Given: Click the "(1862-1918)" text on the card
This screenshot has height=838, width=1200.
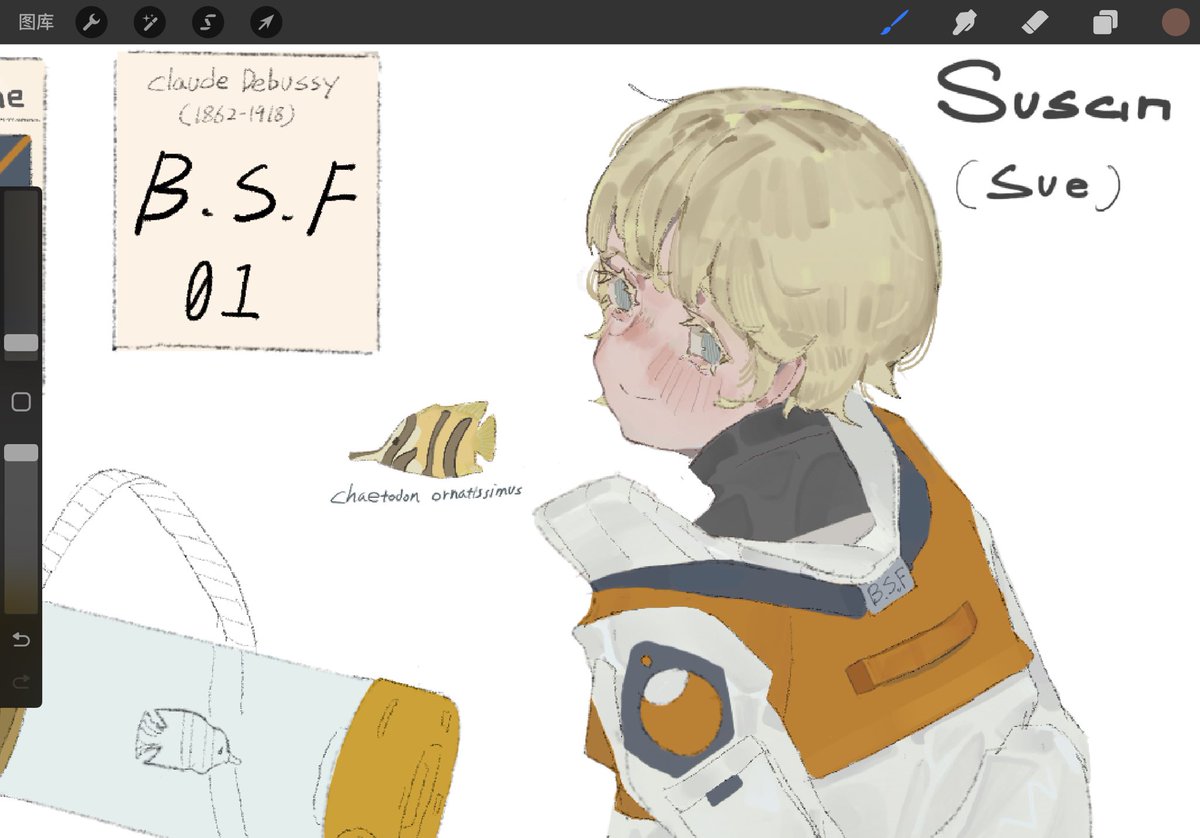Looking at the screenshot, I should click(236, 116).
